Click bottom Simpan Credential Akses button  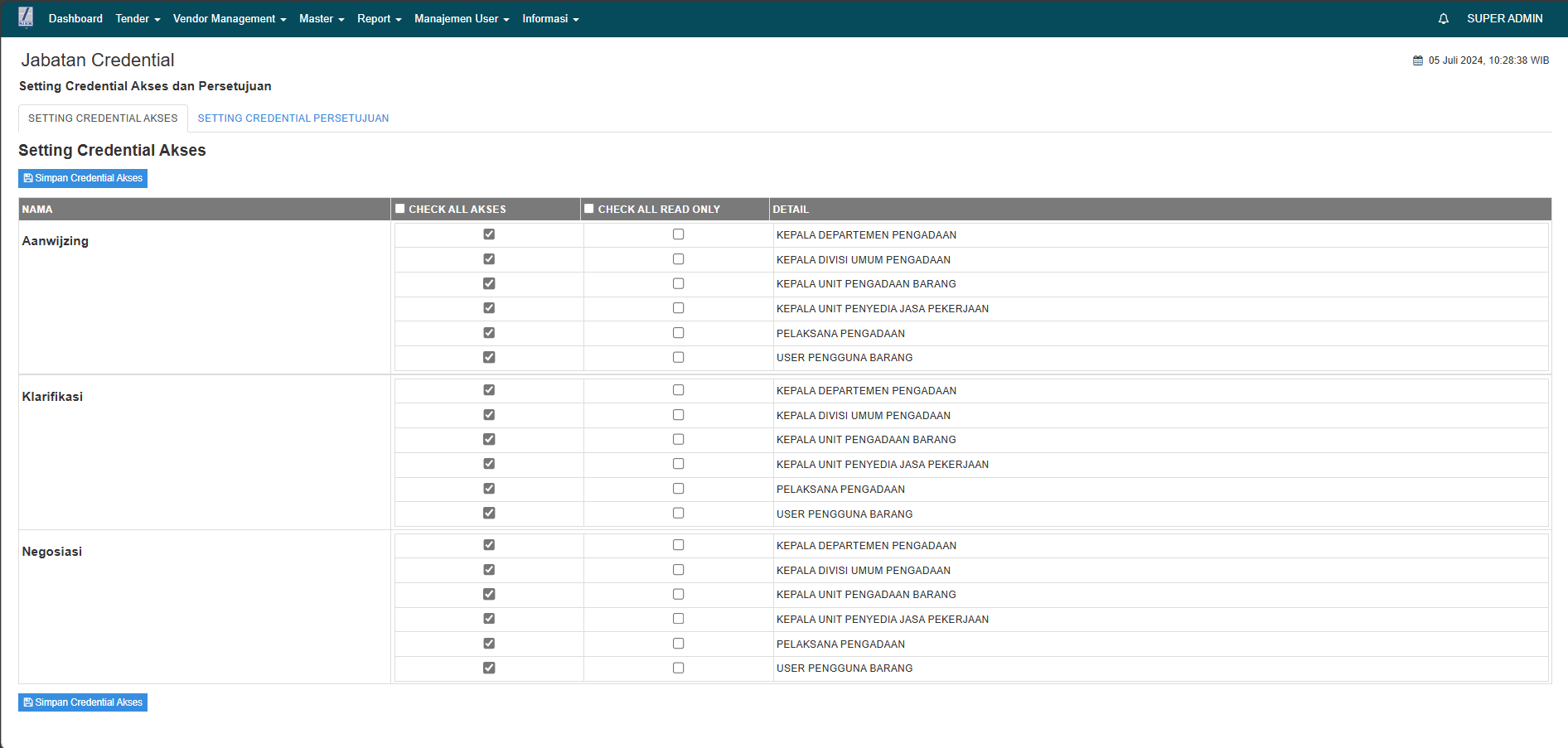pos(83,702)
